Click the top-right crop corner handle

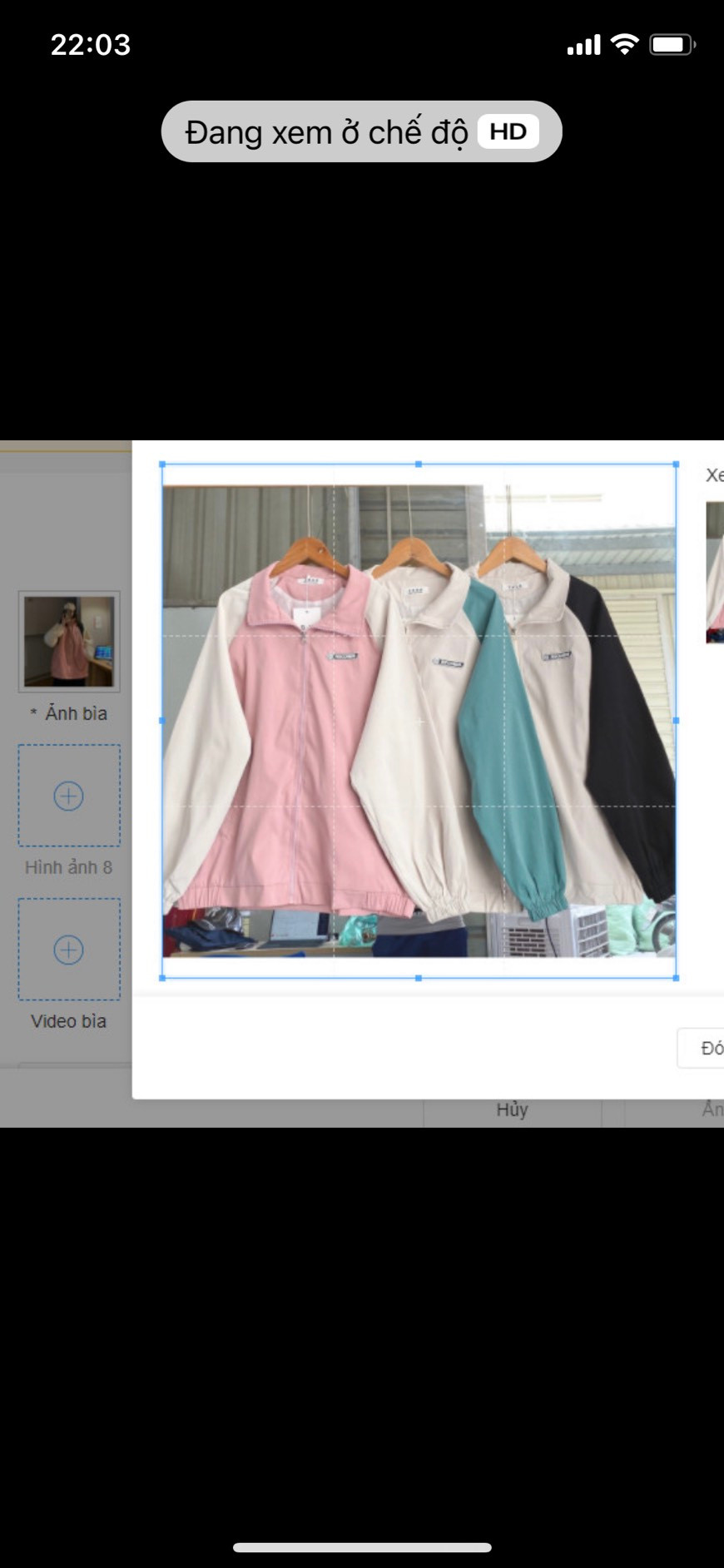[676, 464]
